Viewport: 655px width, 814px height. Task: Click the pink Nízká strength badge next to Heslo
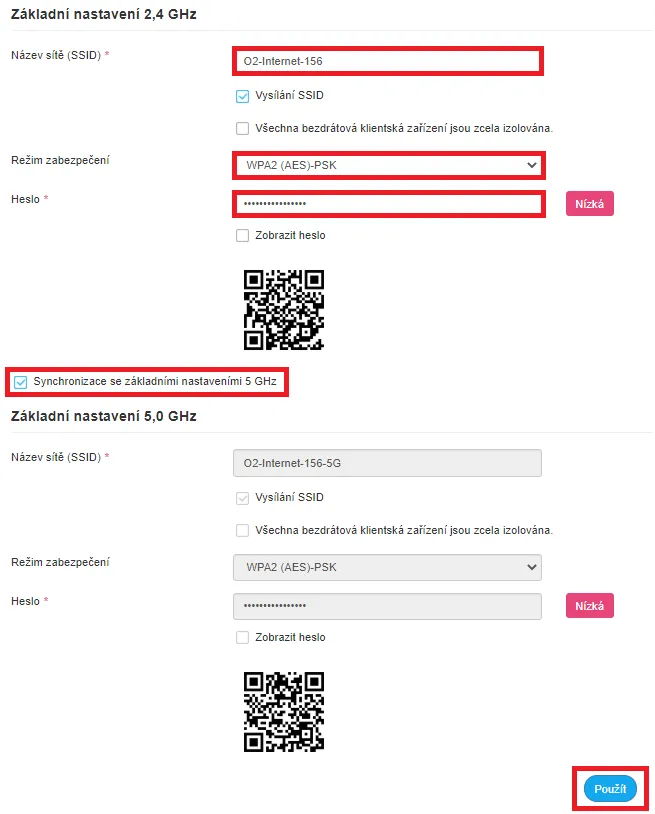589,203
